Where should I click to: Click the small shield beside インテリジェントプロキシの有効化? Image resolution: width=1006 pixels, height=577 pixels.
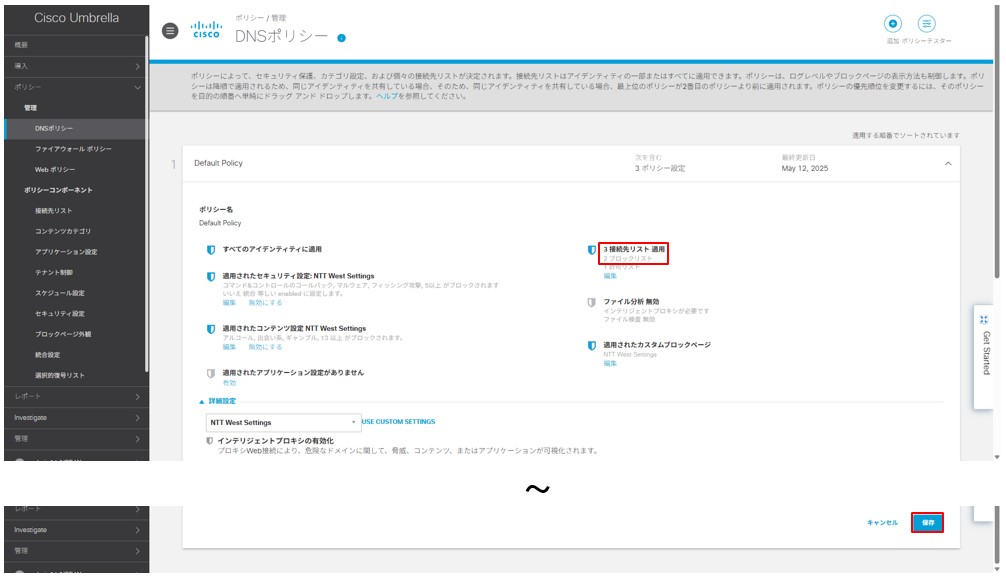209,441
